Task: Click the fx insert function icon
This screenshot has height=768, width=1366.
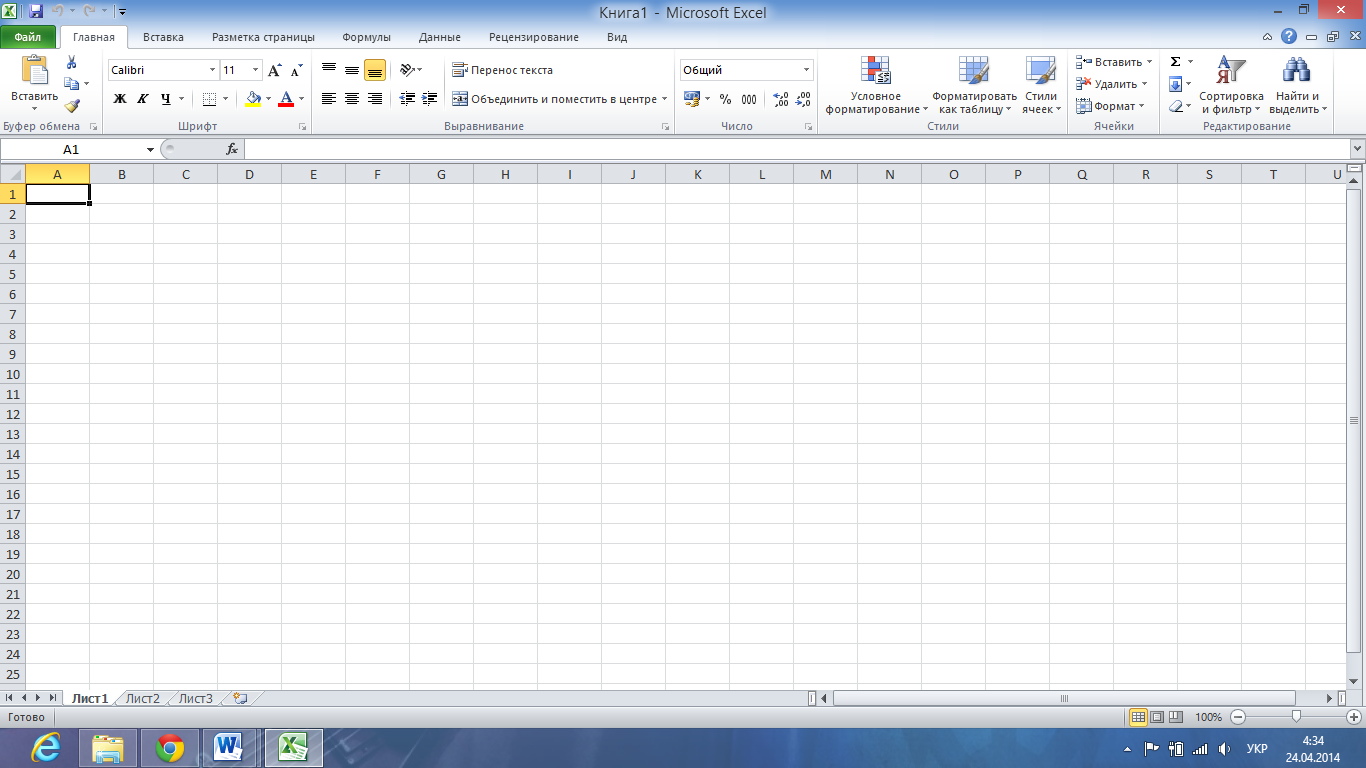Action: [232, 149]
